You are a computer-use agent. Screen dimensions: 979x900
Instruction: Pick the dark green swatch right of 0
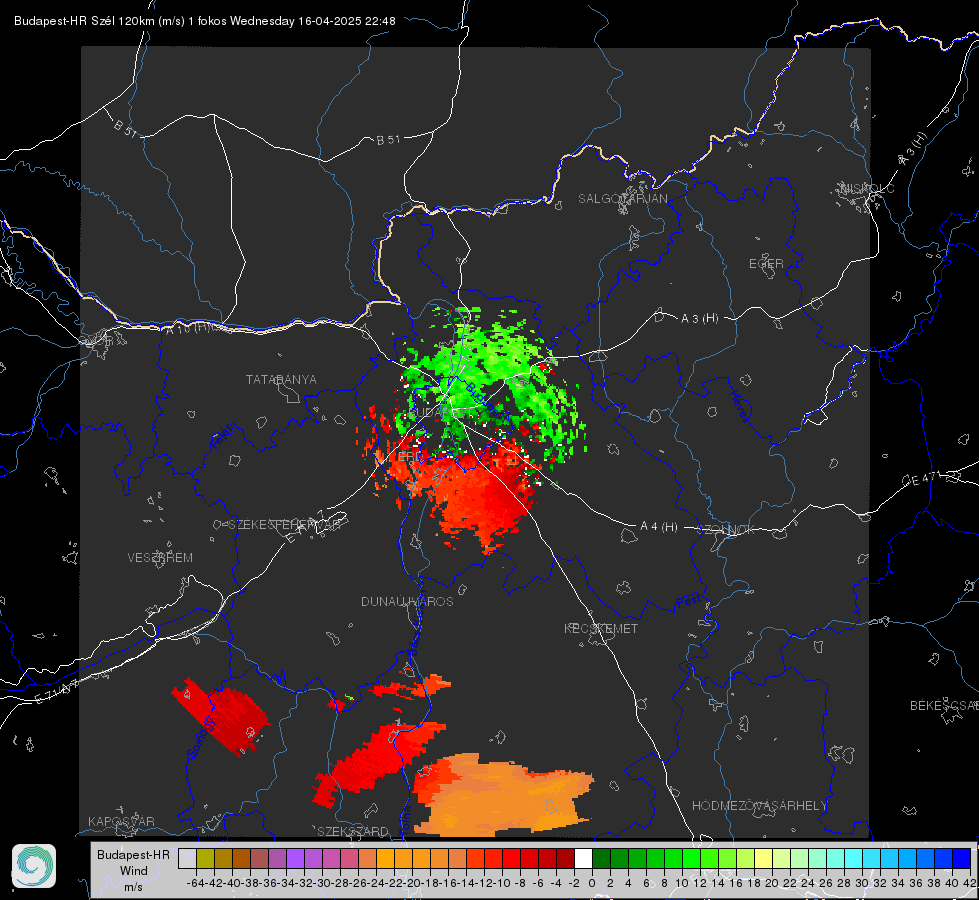(x=601, y=858)
